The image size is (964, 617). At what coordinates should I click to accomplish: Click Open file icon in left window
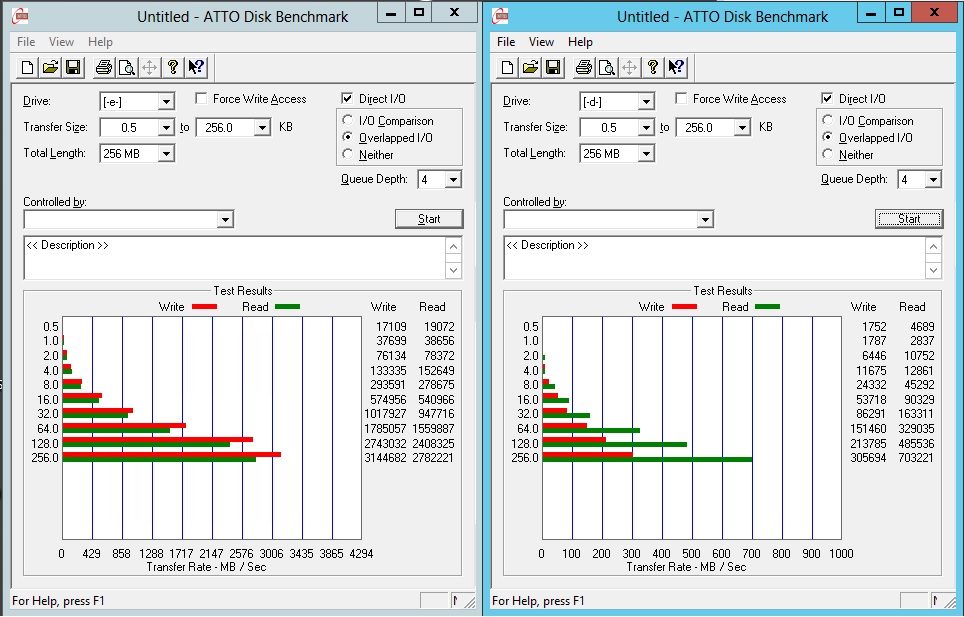pos(50,67)
